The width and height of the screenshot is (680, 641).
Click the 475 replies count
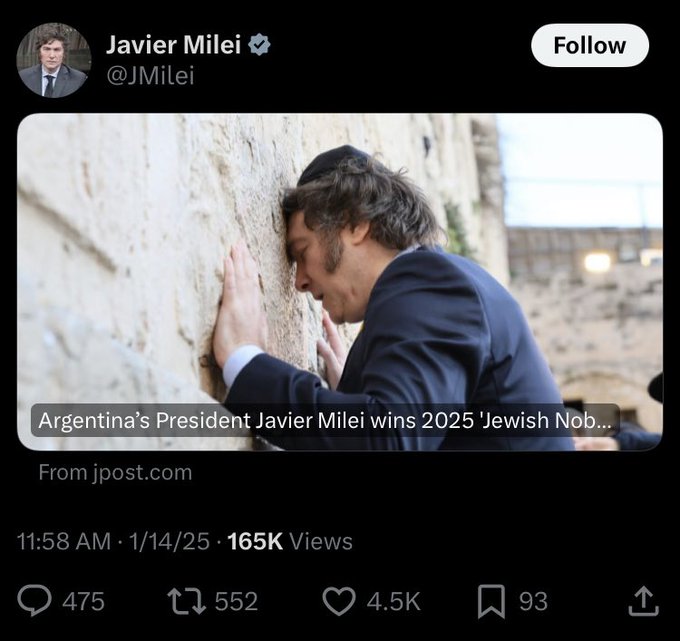tap(83, 601)
